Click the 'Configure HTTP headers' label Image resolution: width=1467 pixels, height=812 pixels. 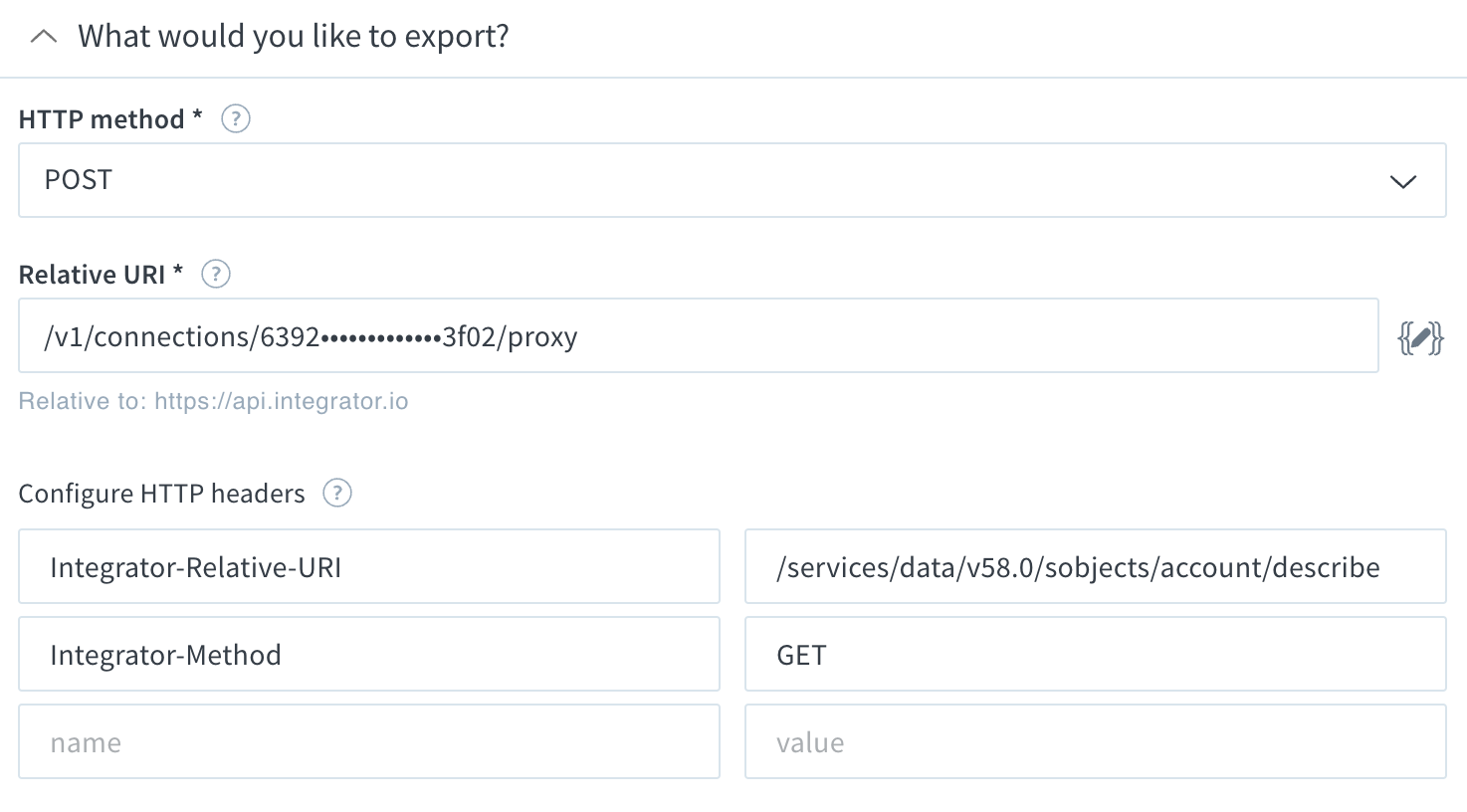[161, 494]
